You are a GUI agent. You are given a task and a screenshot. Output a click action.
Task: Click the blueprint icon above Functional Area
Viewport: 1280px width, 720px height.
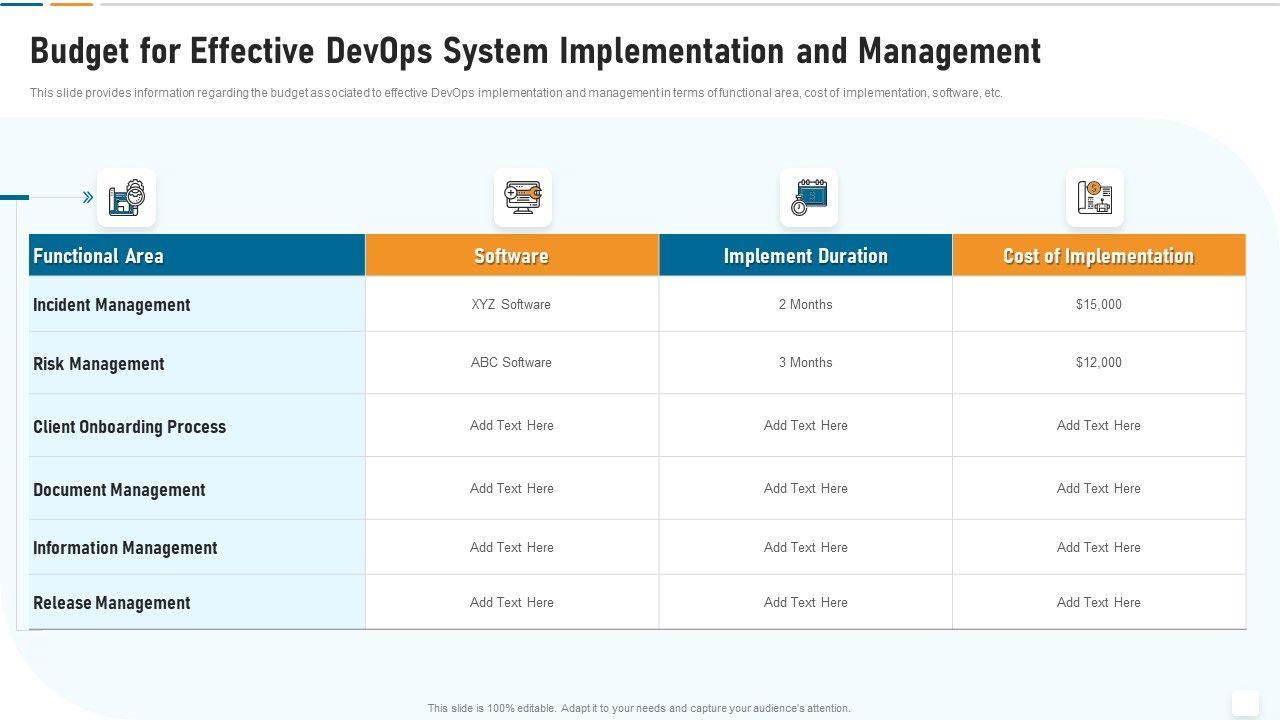click(127, 198)
